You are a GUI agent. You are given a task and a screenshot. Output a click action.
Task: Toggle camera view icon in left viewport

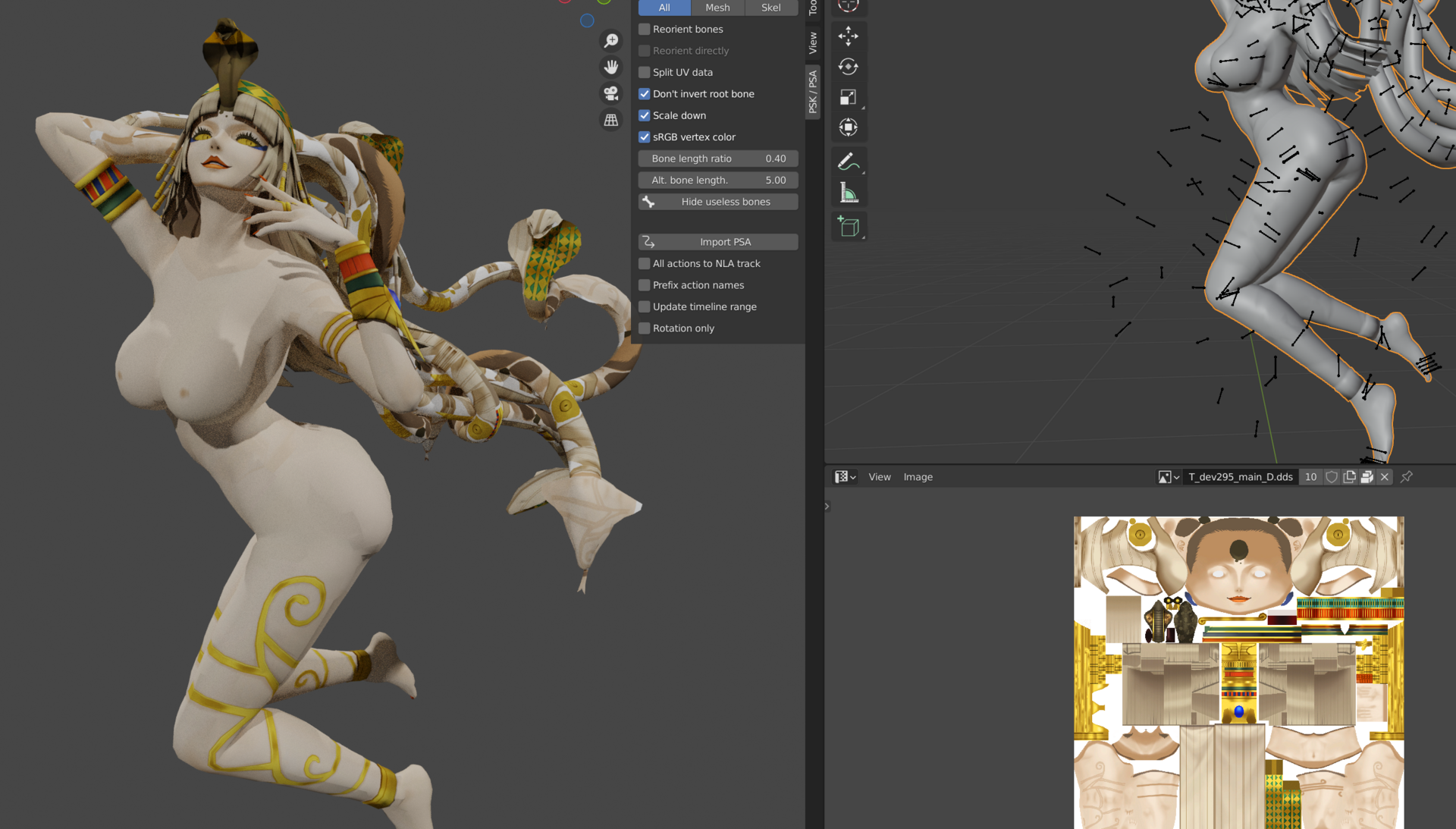[610, 93]
